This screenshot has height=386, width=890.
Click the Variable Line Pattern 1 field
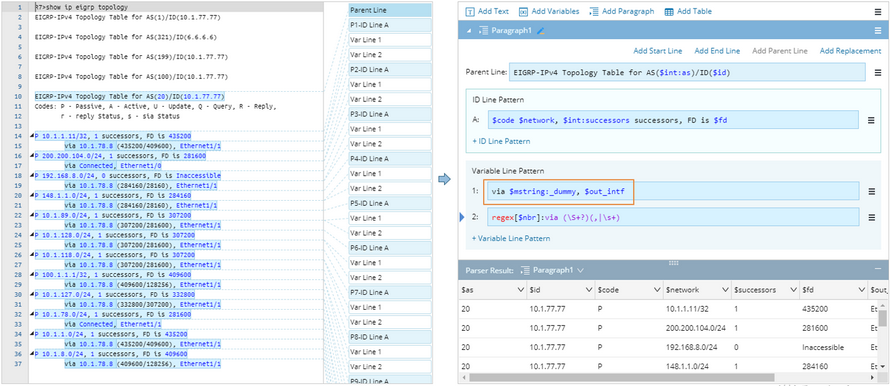click(x=671, y=192)
